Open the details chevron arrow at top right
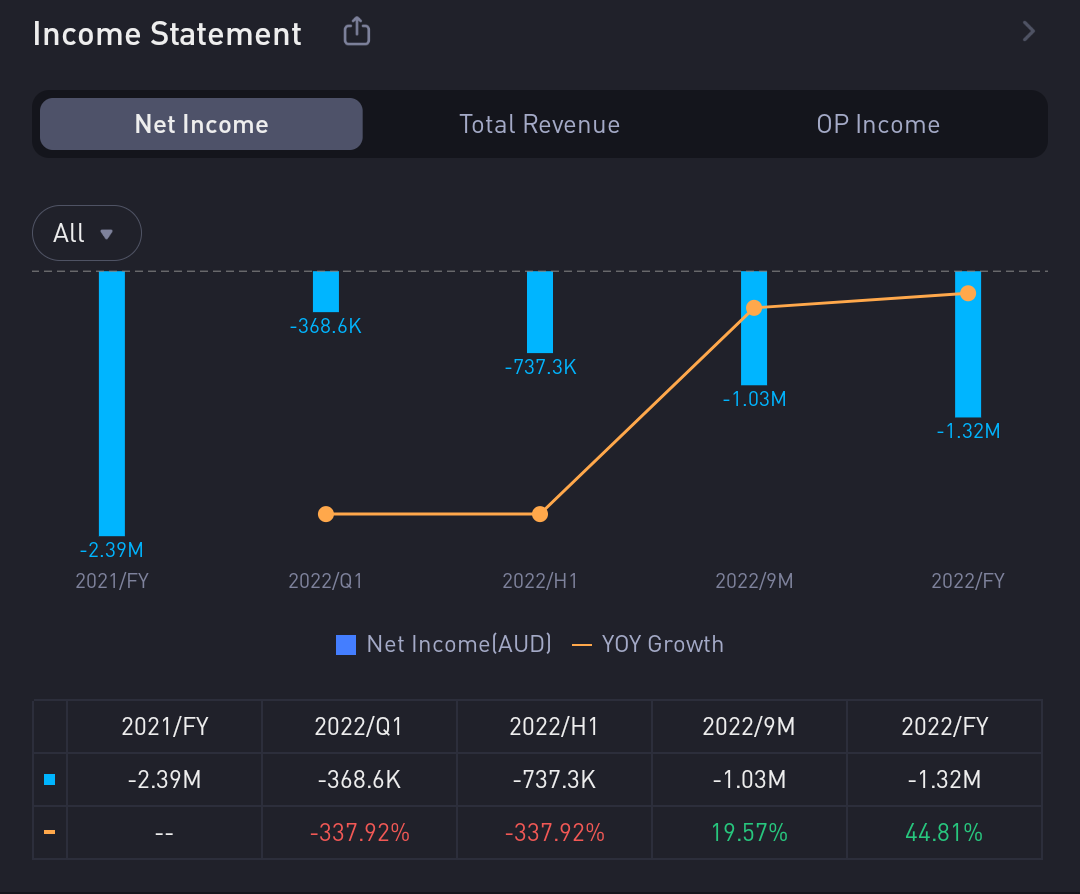The width and height of the screenshot is (1080, 894). pyautogui.click(x=1028, y=31)
